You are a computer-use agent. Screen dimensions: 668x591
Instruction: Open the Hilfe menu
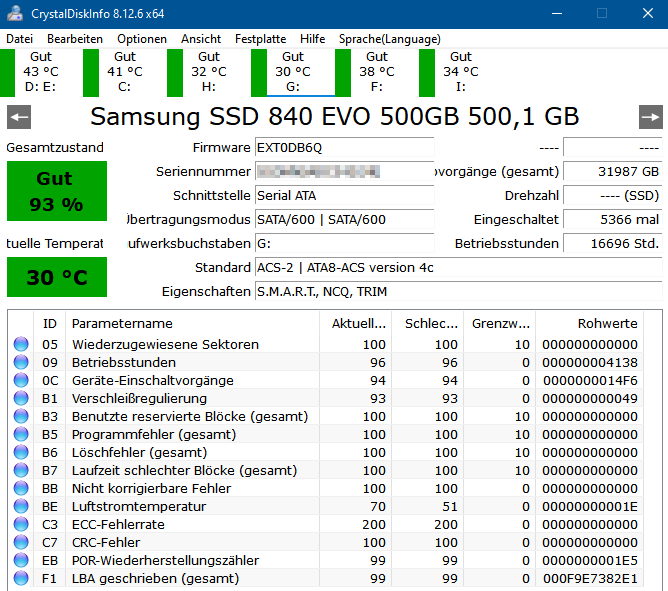click(312, 39)
